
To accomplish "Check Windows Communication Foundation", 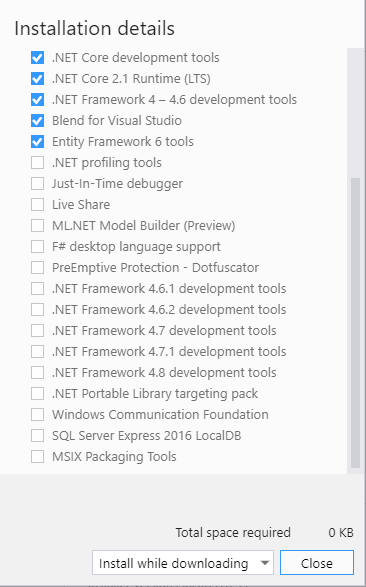I will [x=37, y=414].
